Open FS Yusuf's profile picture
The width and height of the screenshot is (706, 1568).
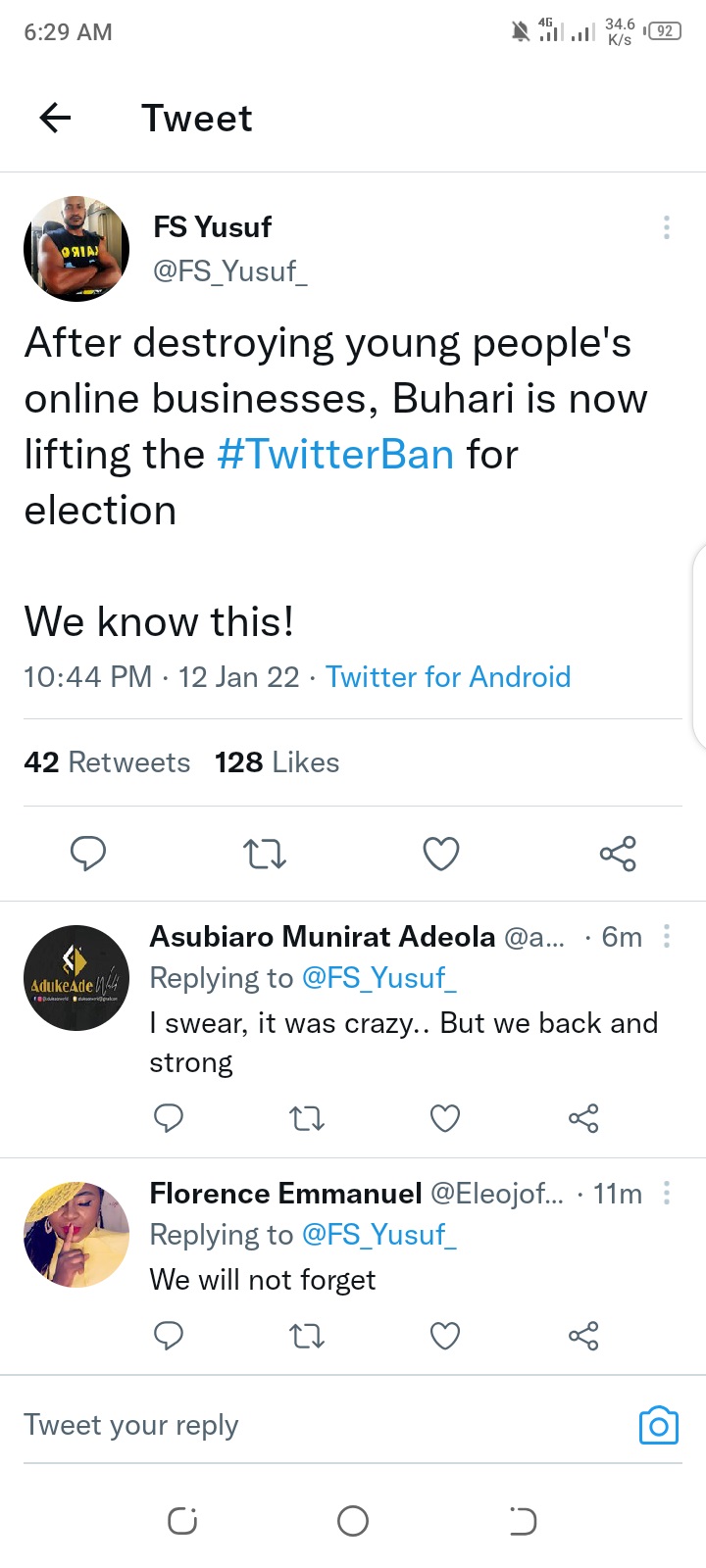[x=76, y=249]
